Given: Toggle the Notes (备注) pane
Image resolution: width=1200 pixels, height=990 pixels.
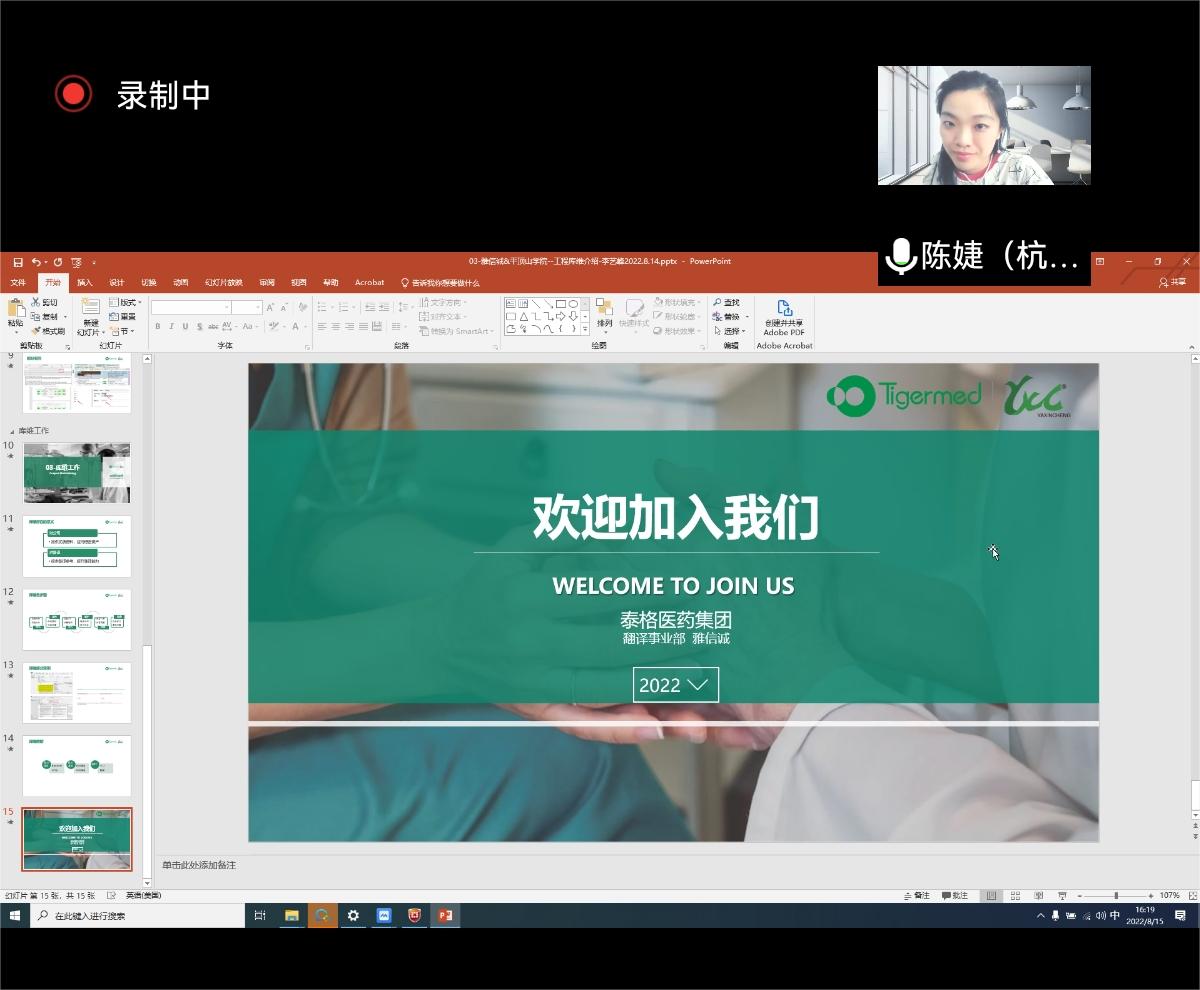Looking at the screenshot, I should (x=916, y=896).
